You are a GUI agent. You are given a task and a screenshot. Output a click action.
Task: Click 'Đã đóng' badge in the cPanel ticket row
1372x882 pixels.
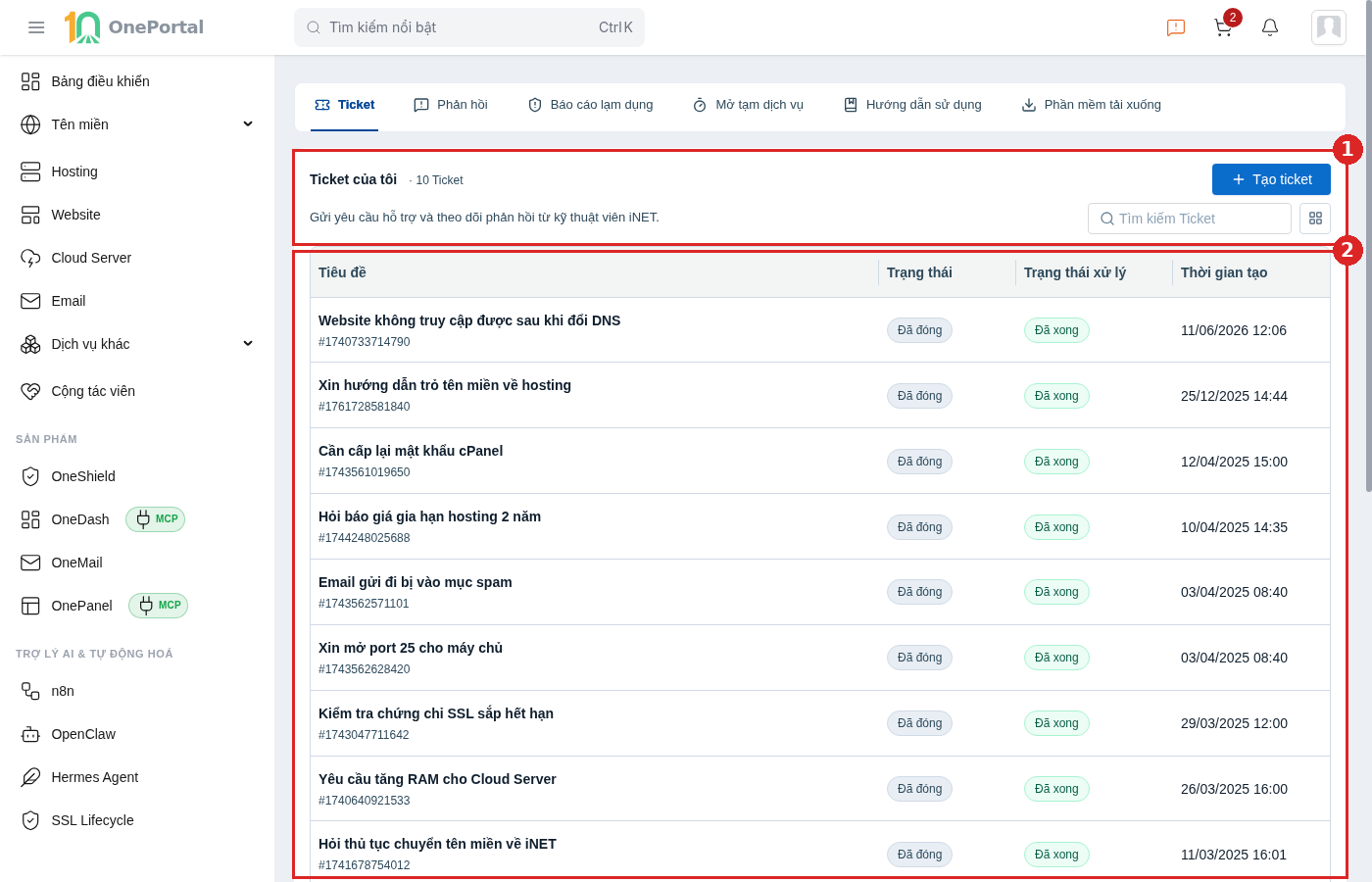[919, 462]
